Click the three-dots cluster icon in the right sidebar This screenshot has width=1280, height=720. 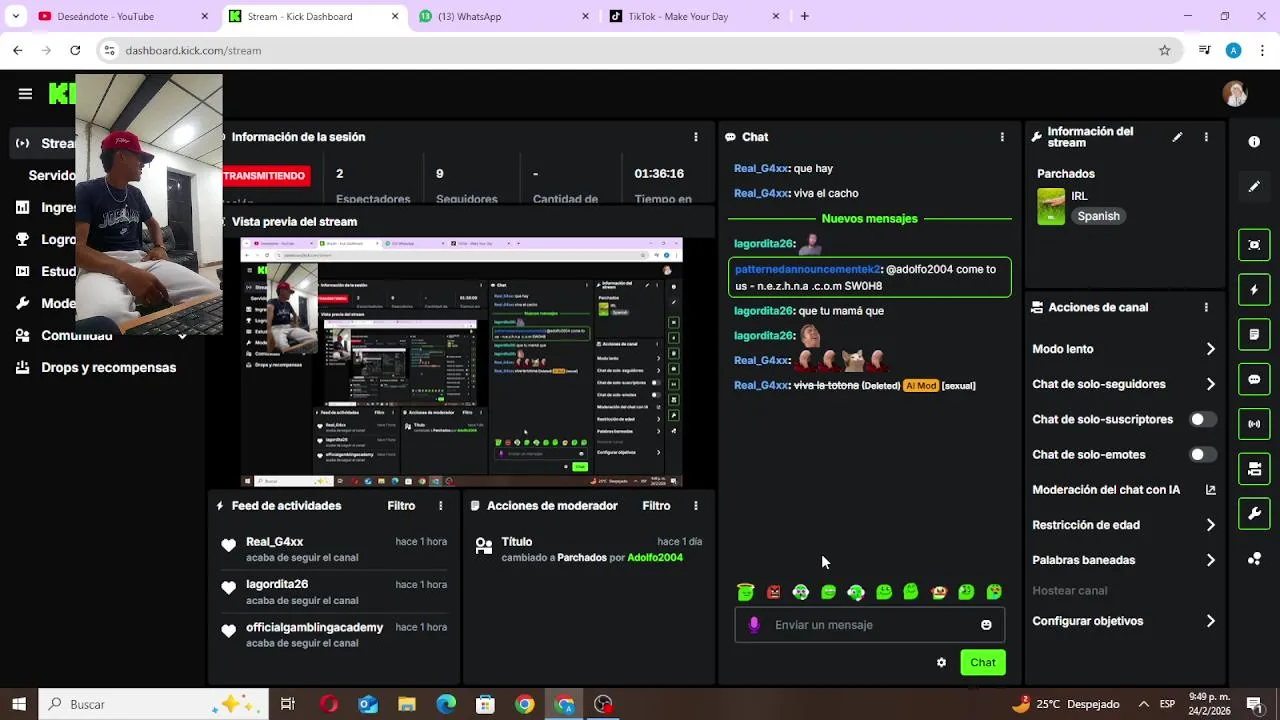tap(1254, 559)
